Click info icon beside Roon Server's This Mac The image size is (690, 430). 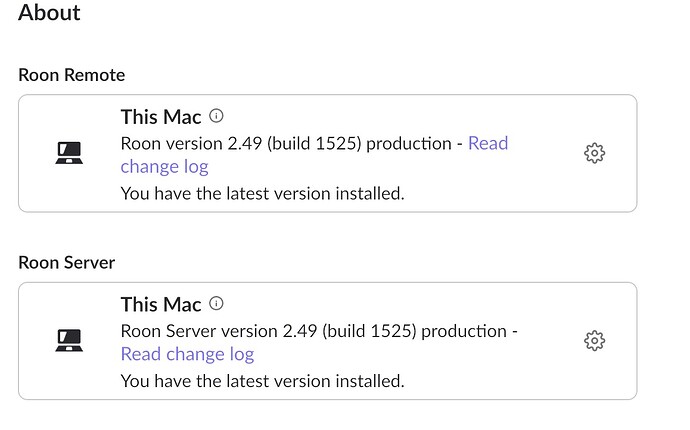point(216,303)
